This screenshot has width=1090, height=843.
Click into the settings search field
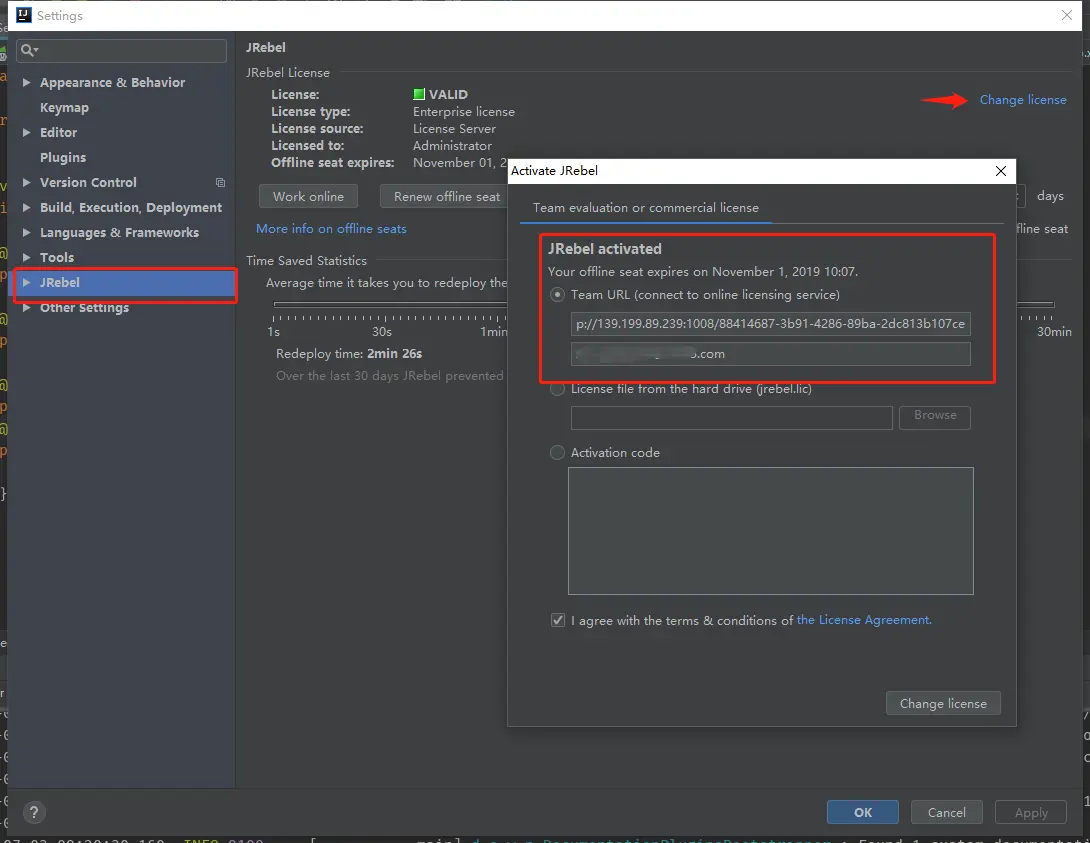122,51
